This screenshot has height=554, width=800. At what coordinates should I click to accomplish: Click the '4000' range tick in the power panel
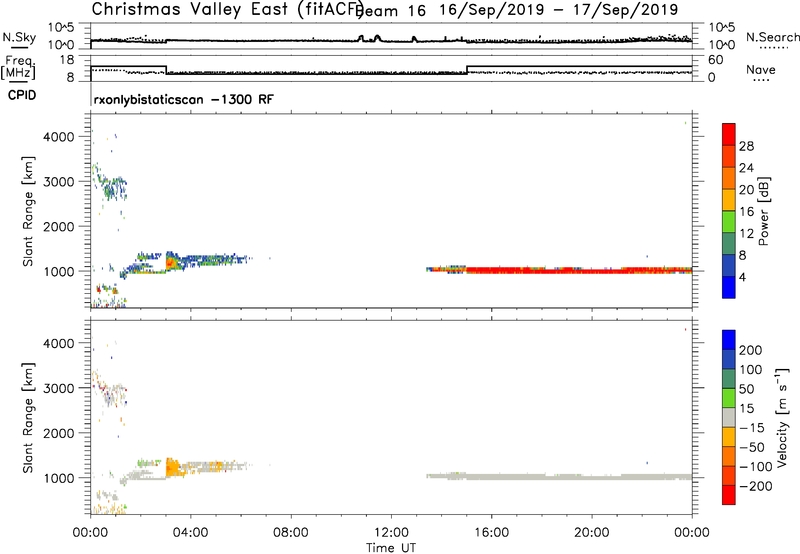[x=58, y=137]
